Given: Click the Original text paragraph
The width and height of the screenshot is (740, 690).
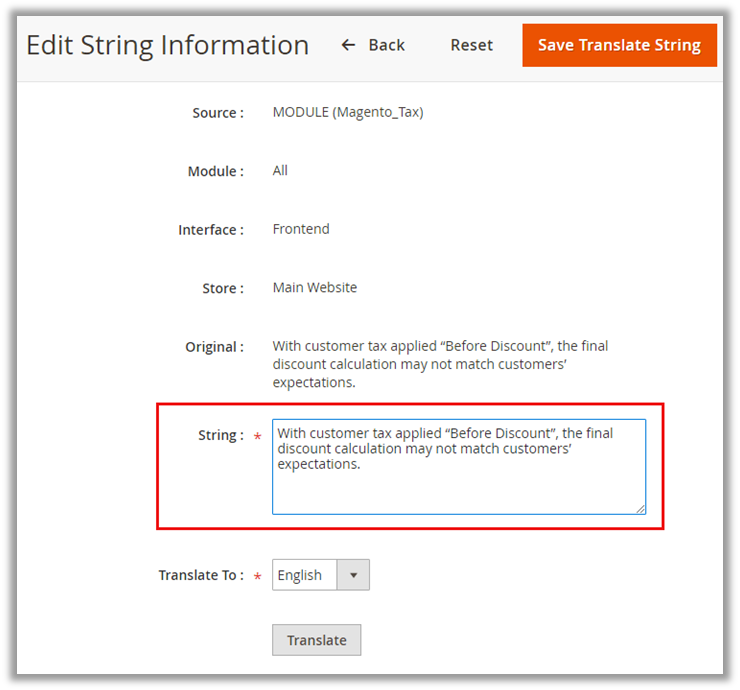Looking at the screenshot, I should tap(440, 364).
